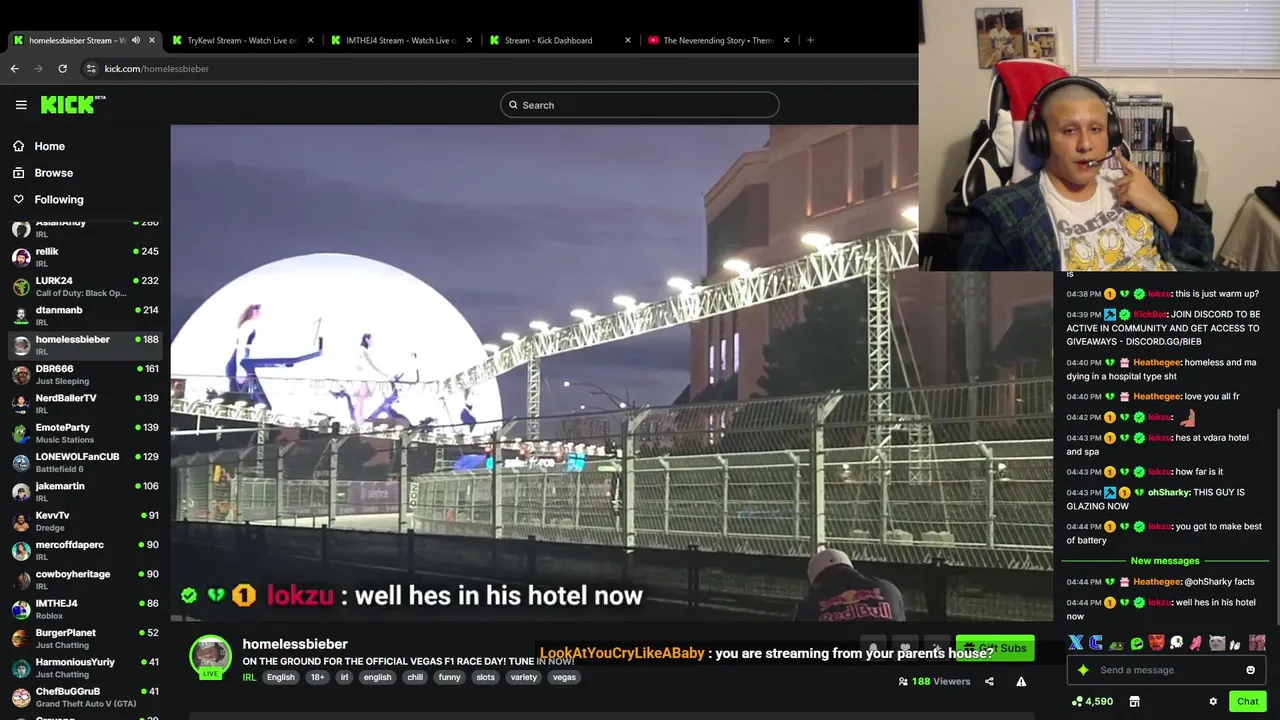Report the stream with warning icon
The height and width of the screenshot is (720, 1280).
(x=1021, y=682)
